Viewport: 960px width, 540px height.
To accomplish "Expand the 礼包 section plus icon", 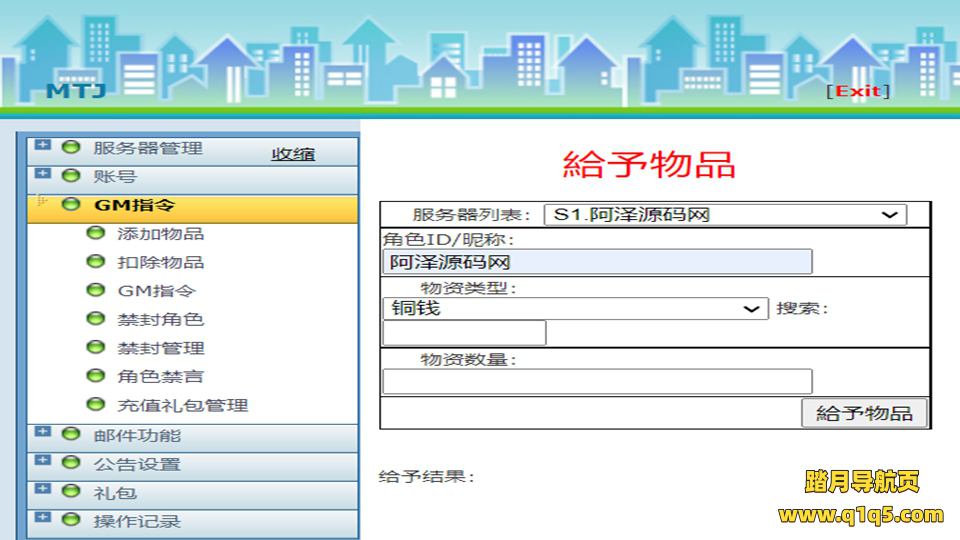I will 42,490.
